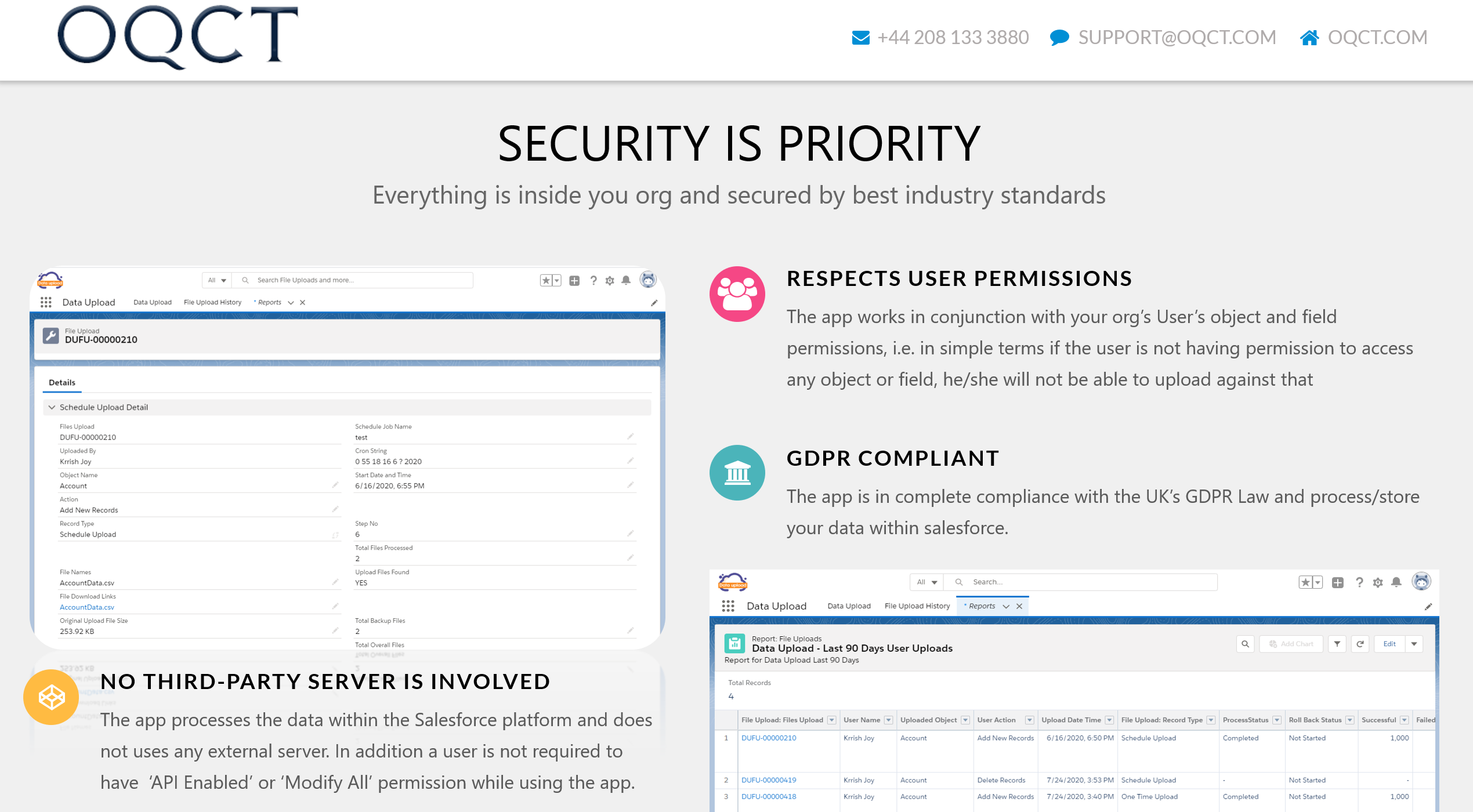Click the pencil beside Schedule Job Name field
This screenshot has height=812, width=1473.
pyautogui.click(x=630, y=437)
